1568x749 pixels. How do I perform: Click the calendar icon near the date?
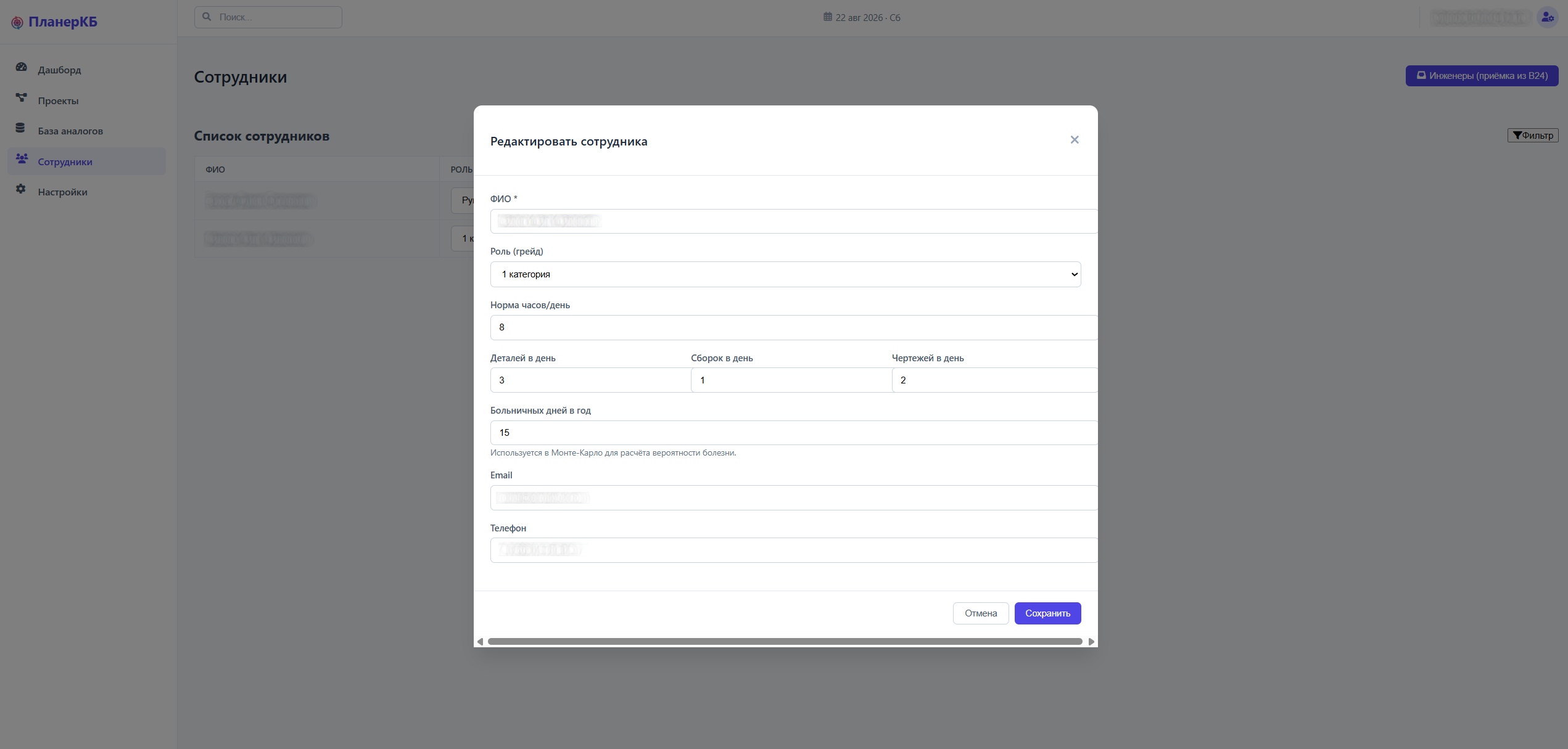pyautogui.click(x=828, y=17)
